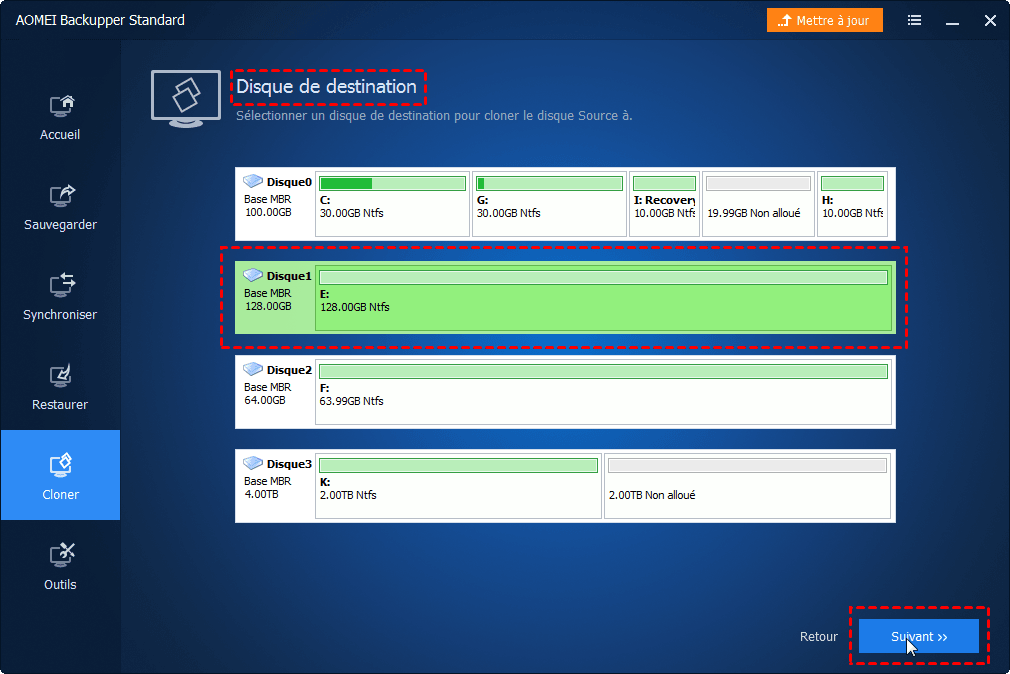Click the 4.00TB size text under Disque3

click(262, 494)
